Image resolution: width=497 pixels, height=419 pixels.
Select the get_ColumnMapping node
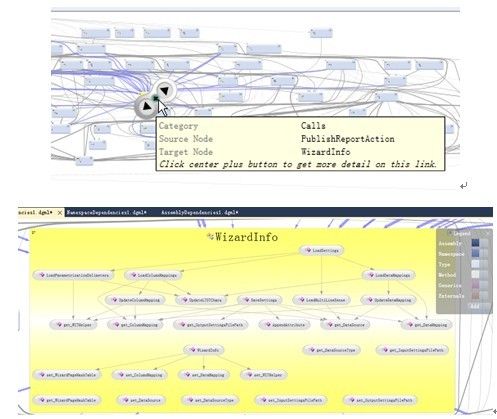[x=135, y=325]
